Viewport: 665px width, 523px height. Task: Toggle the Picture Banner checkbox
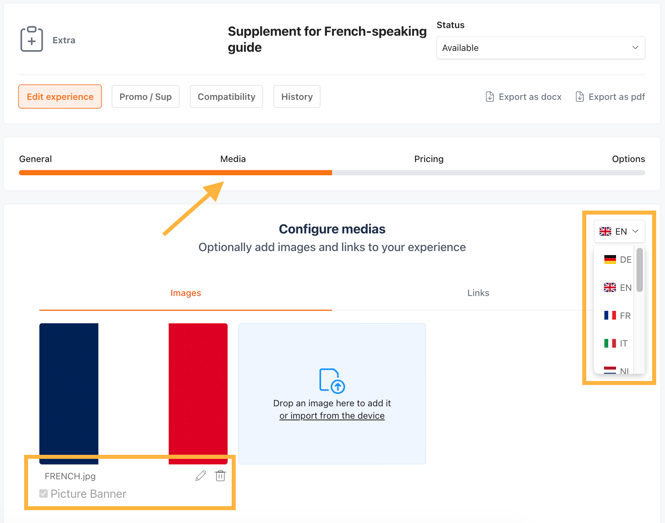(x=43, y=494)
